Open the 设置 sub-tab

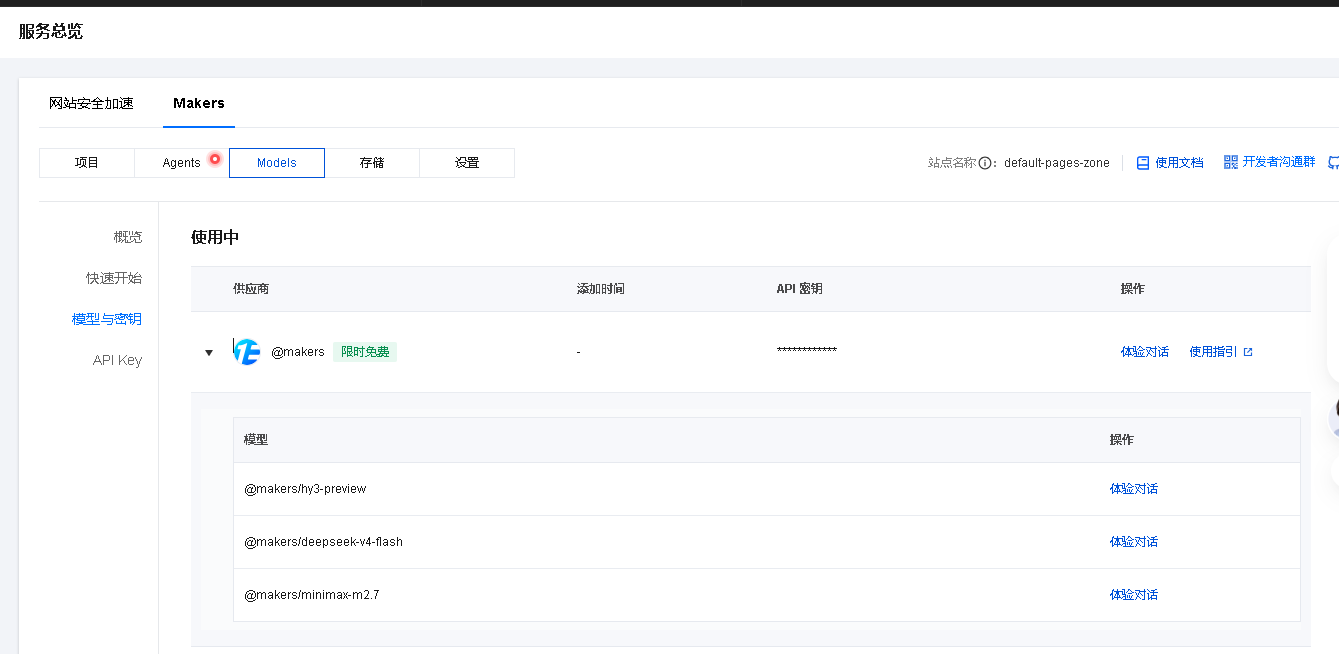pos(467,163)
